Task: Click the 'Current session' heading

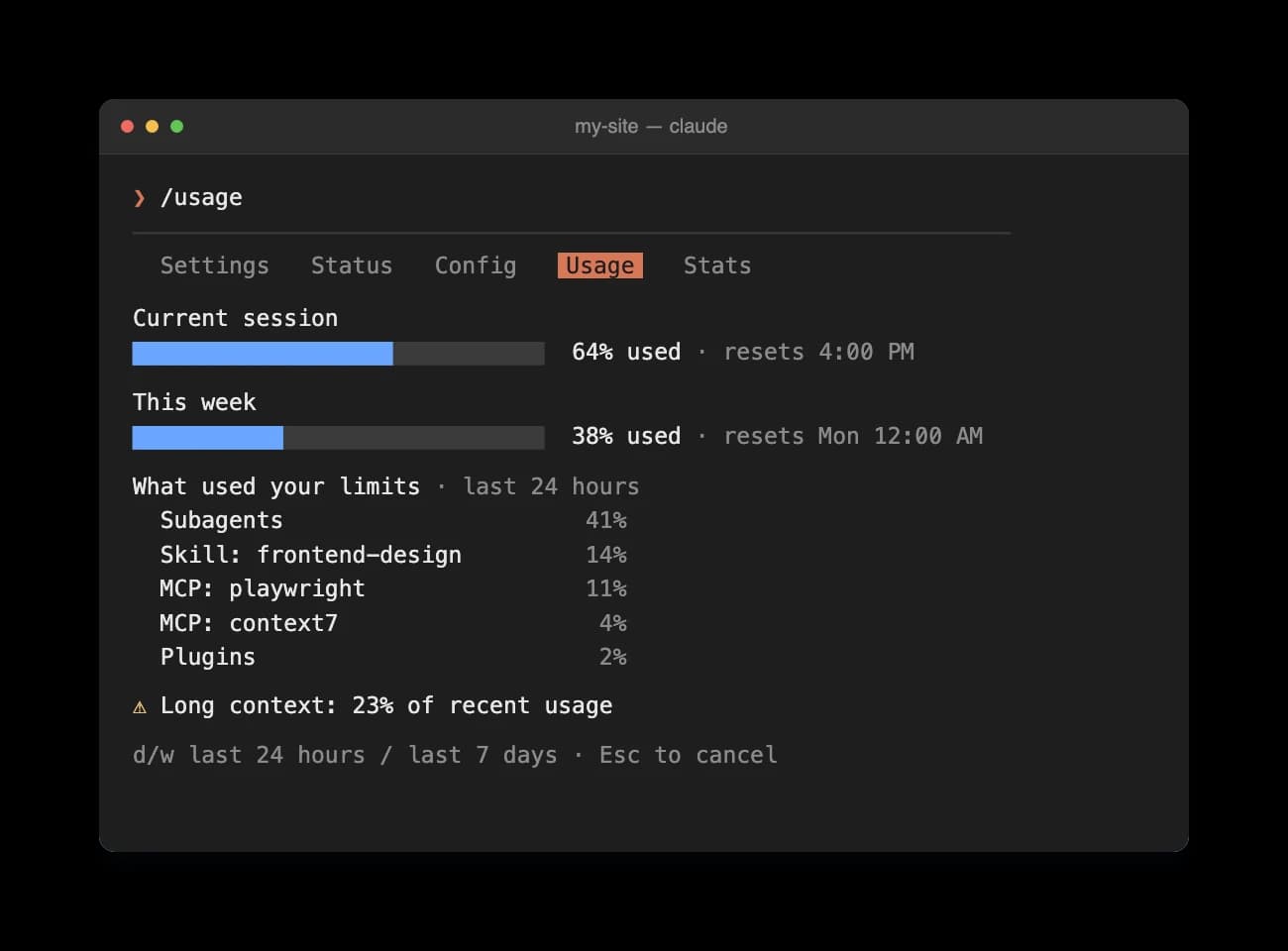Action: [x=236, y=318]
